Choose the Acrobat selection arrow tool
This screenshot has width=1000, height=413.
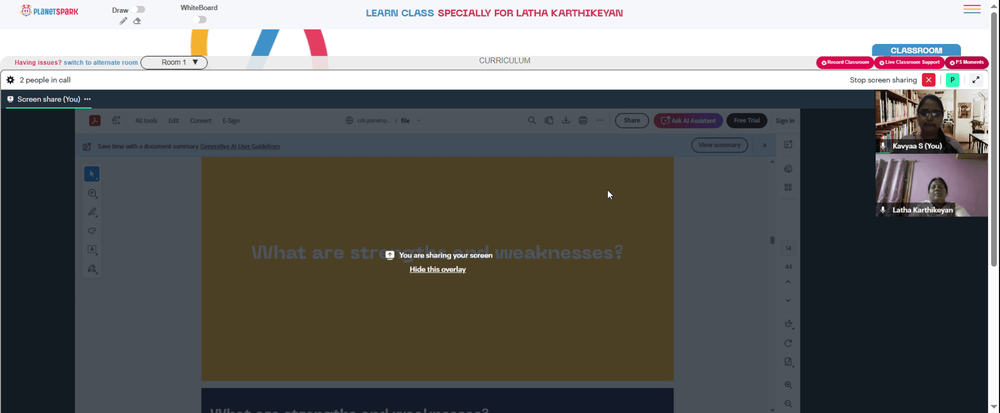pos(92,174)
